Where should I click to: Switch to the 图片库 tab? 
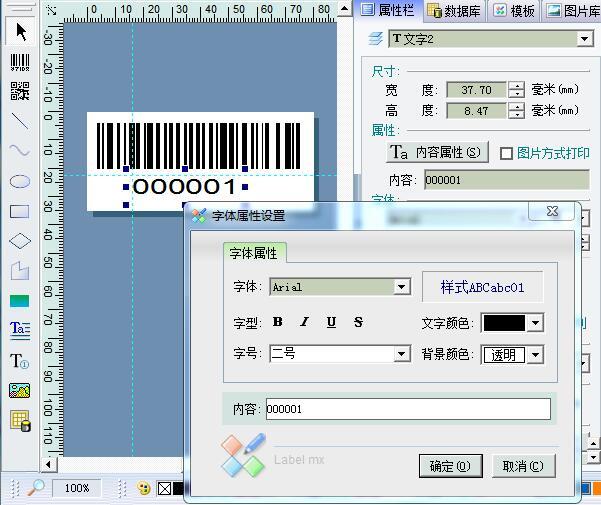(x=573, y=11)
